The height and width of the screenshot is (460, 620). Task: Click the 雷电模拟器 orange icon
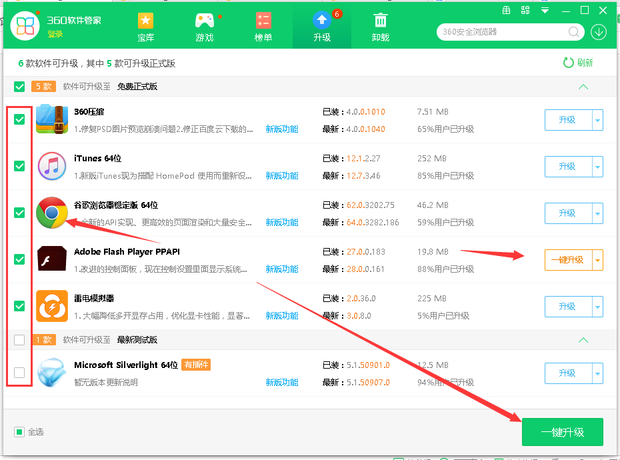coord(52,306)
